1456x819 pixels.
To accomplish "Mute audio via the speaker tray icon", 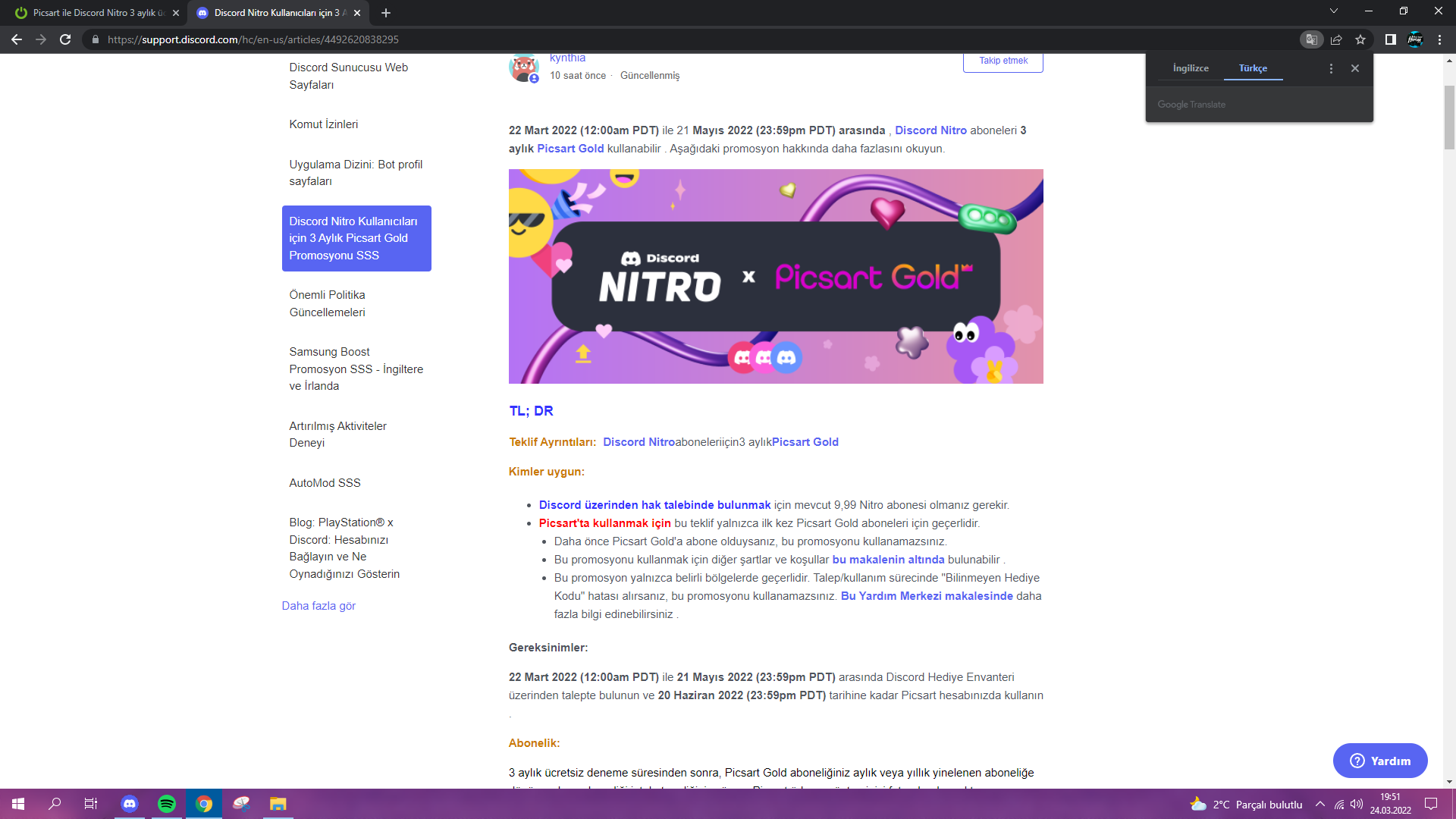I will coord(1357,805).
